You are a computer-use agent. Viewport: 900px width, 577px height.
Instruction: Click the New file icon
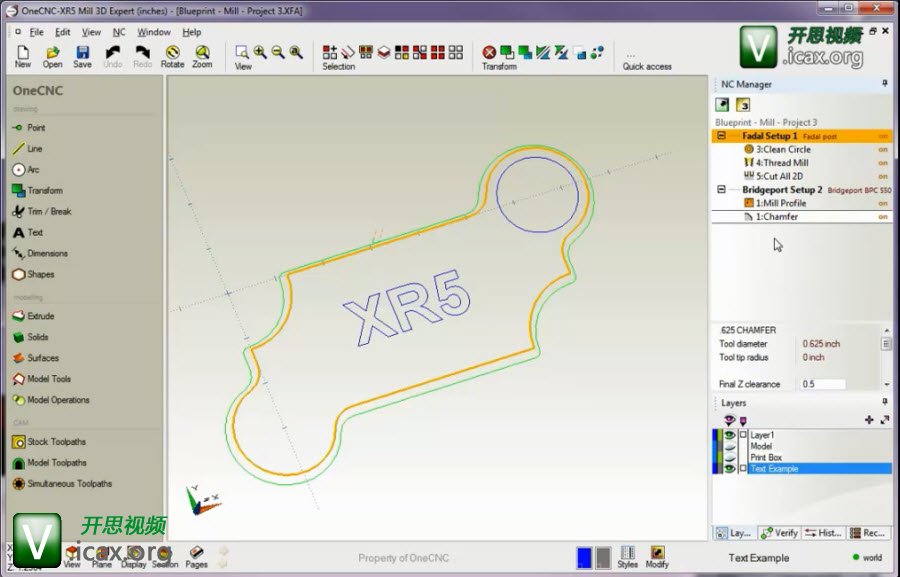click(23, 57)
